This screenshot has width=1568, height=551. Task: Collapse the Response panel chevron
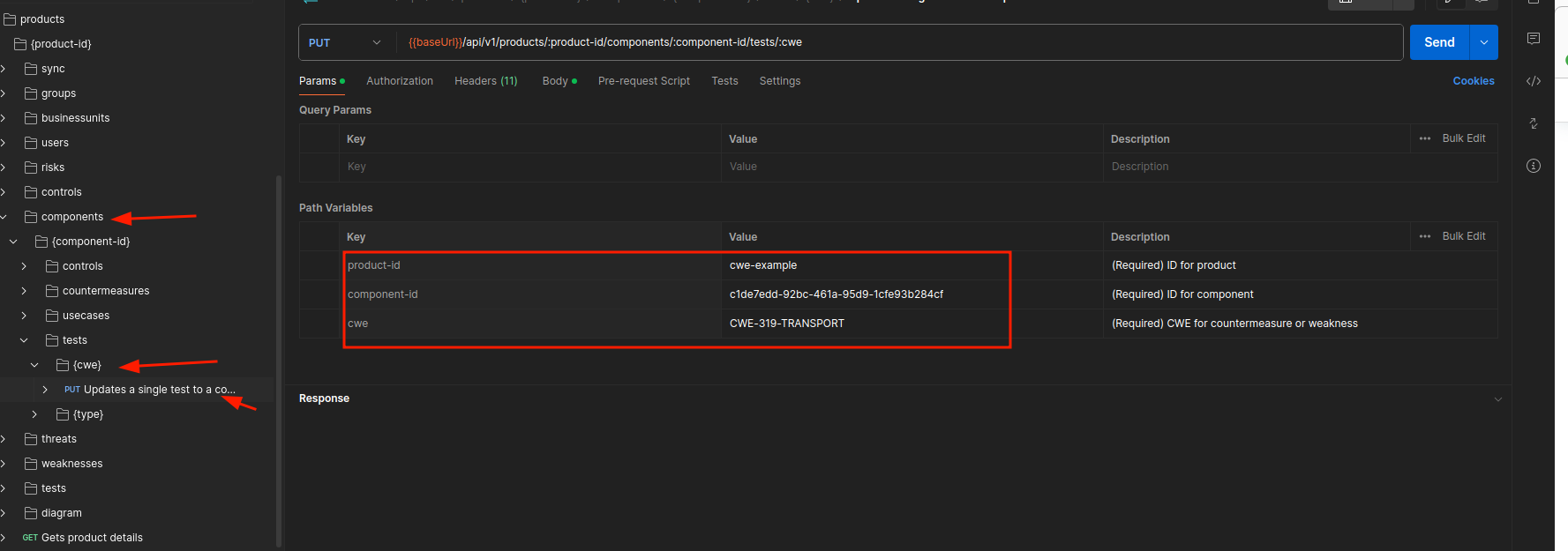(x=1497, y=399)
